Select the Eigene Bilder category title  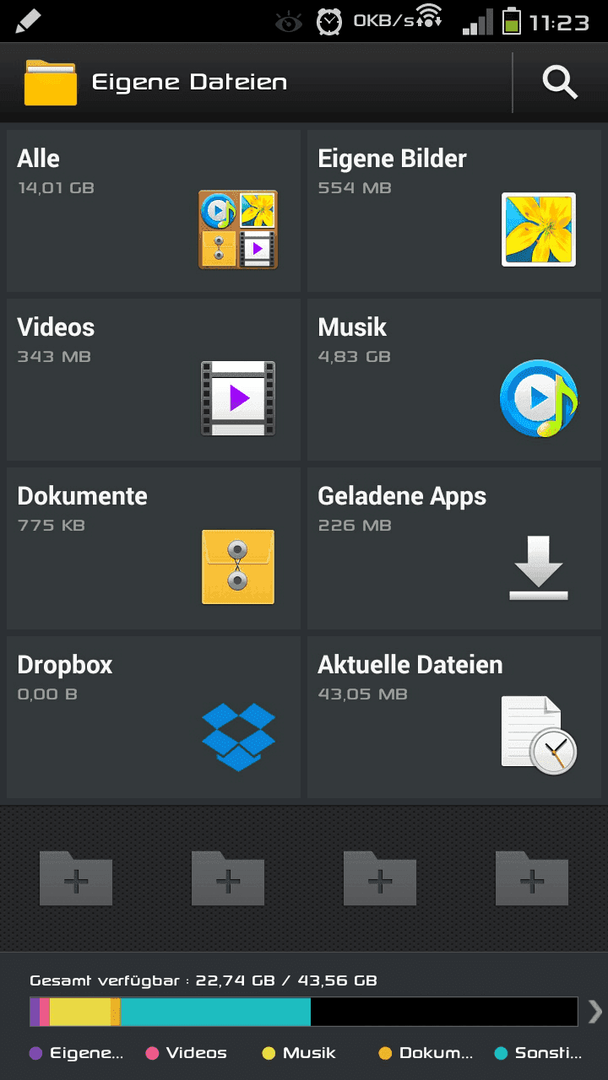click(x=392, y=158)
